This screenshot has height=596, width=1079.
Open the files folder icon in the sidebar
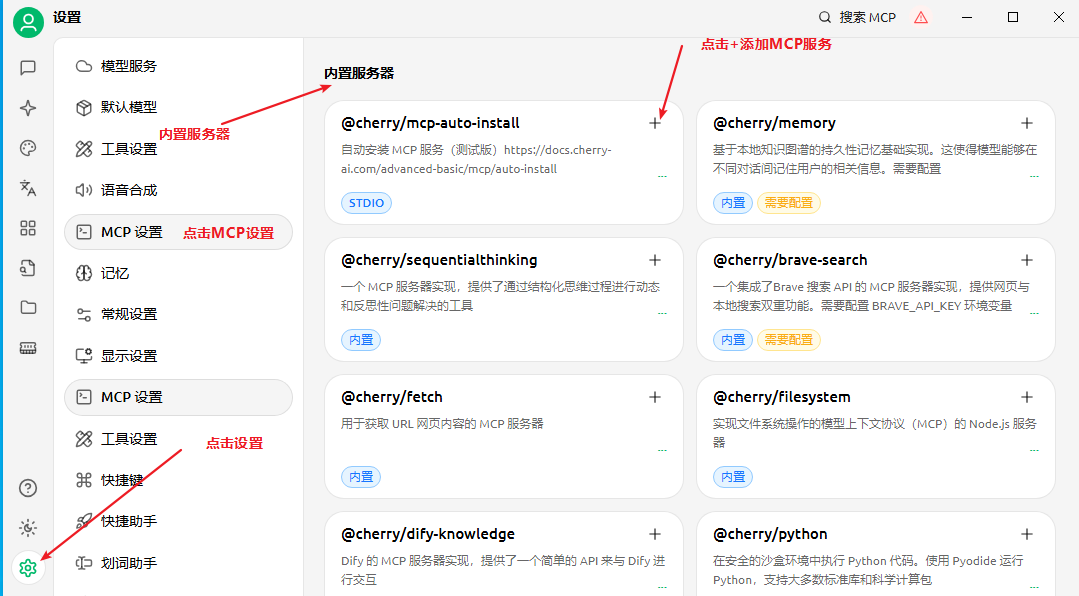pyautogui.click(x=28, y=308)
